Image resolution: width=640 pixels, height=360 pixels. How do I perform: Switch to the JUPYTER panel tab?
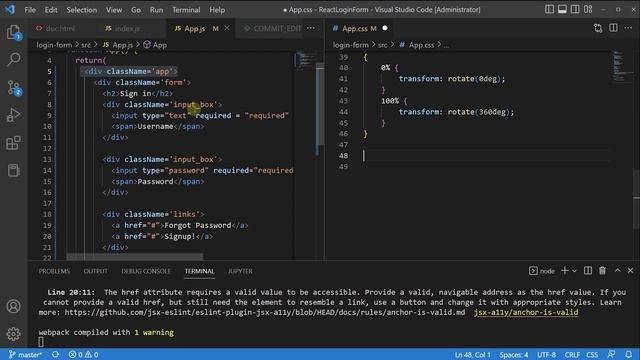click(240, 271)
